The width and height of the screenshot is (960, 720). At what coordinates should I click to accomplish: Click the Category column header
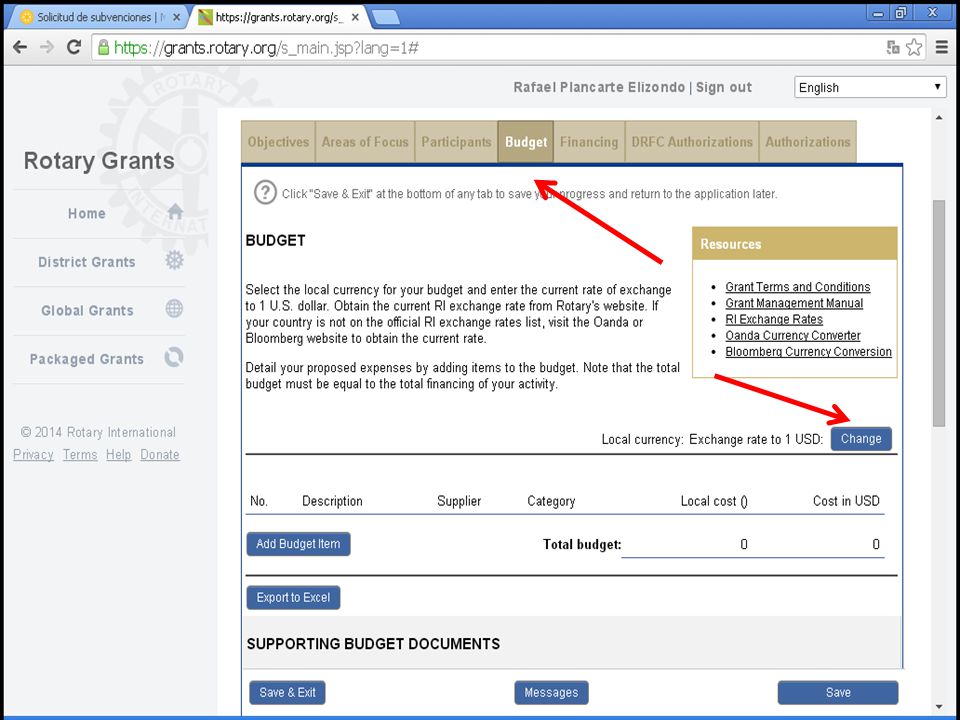coord(551,501)
